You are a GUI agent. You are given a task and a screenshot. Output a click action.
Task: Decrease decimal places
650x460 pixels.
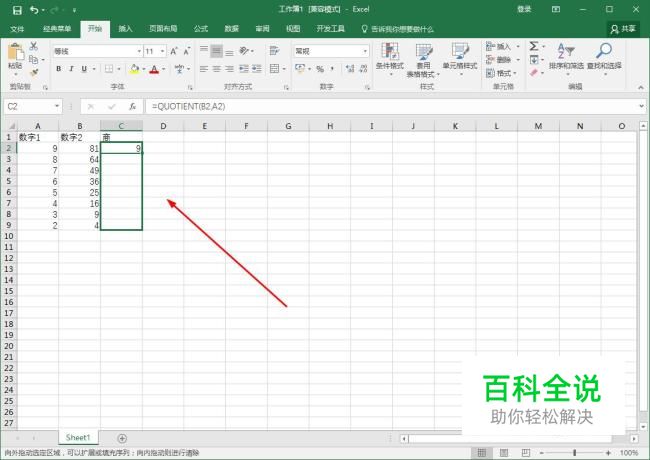364,69
